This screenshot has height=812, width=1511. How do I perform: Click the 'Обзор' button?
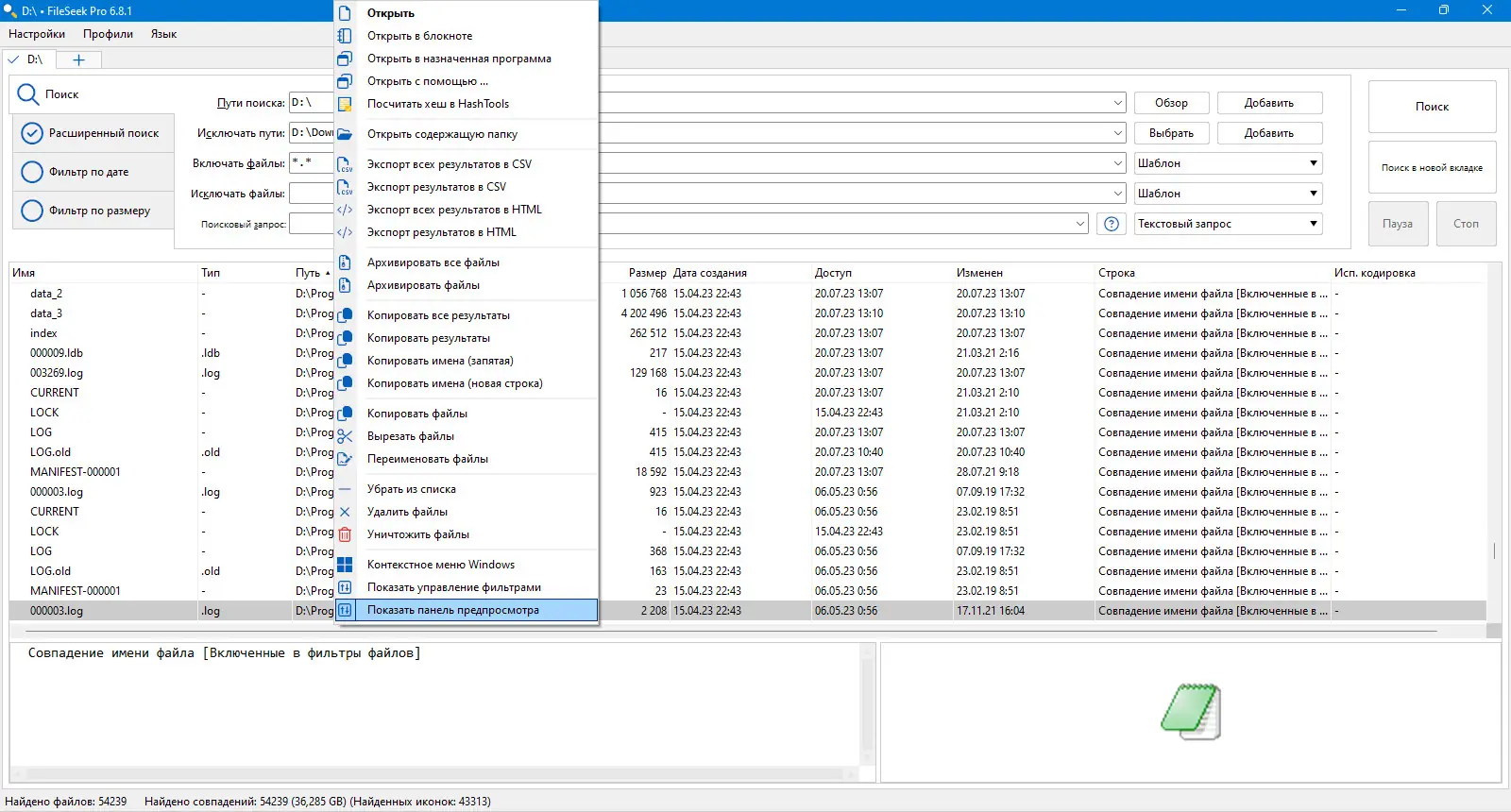1171,103
